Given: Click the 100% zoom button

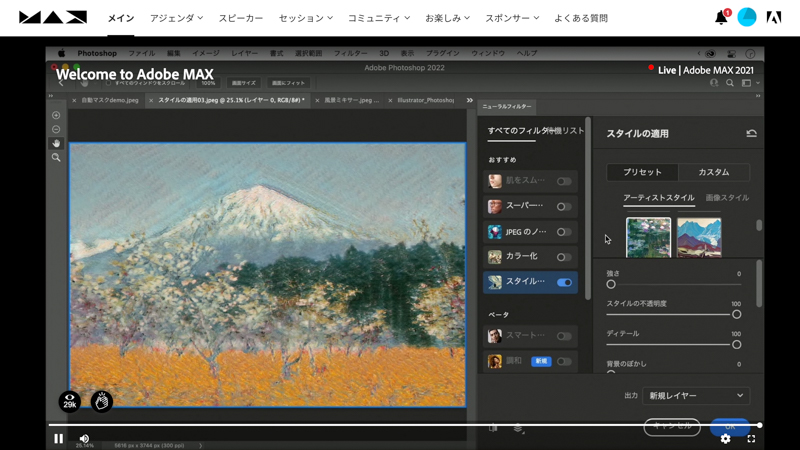Looking at the screenshot, I should tap(208, 83).
